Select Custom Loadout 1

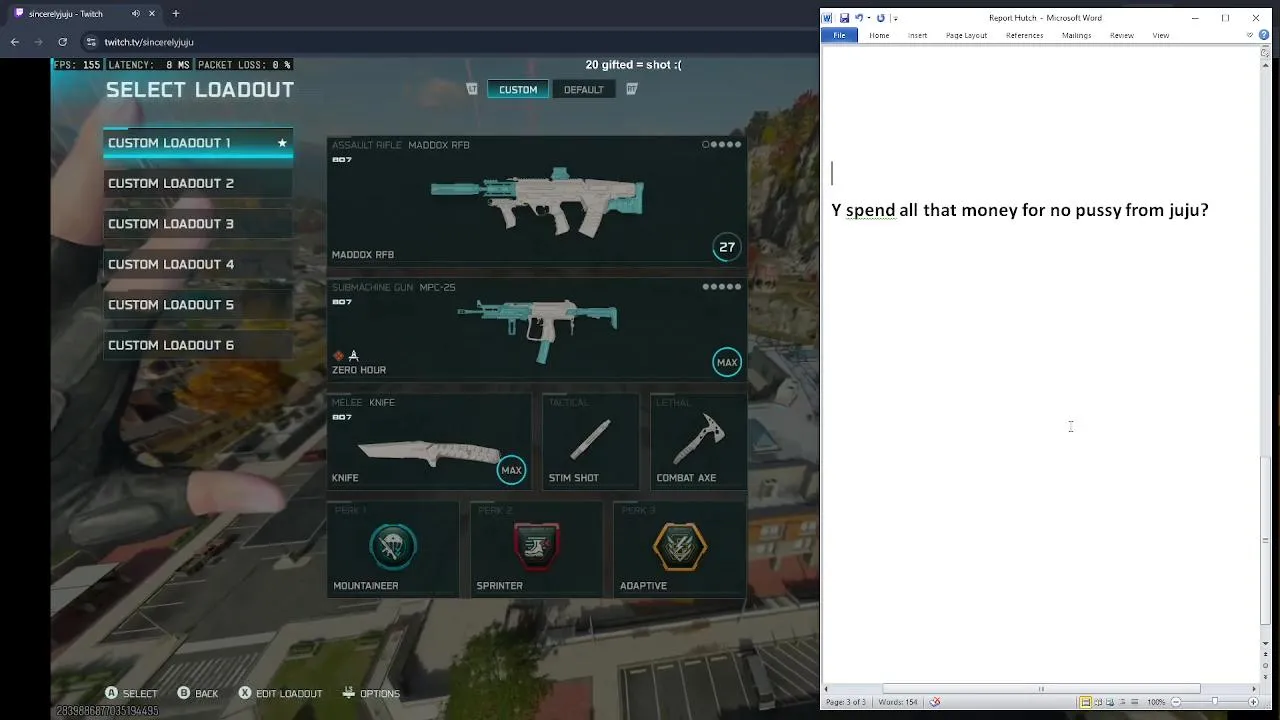tap(198, 143)
